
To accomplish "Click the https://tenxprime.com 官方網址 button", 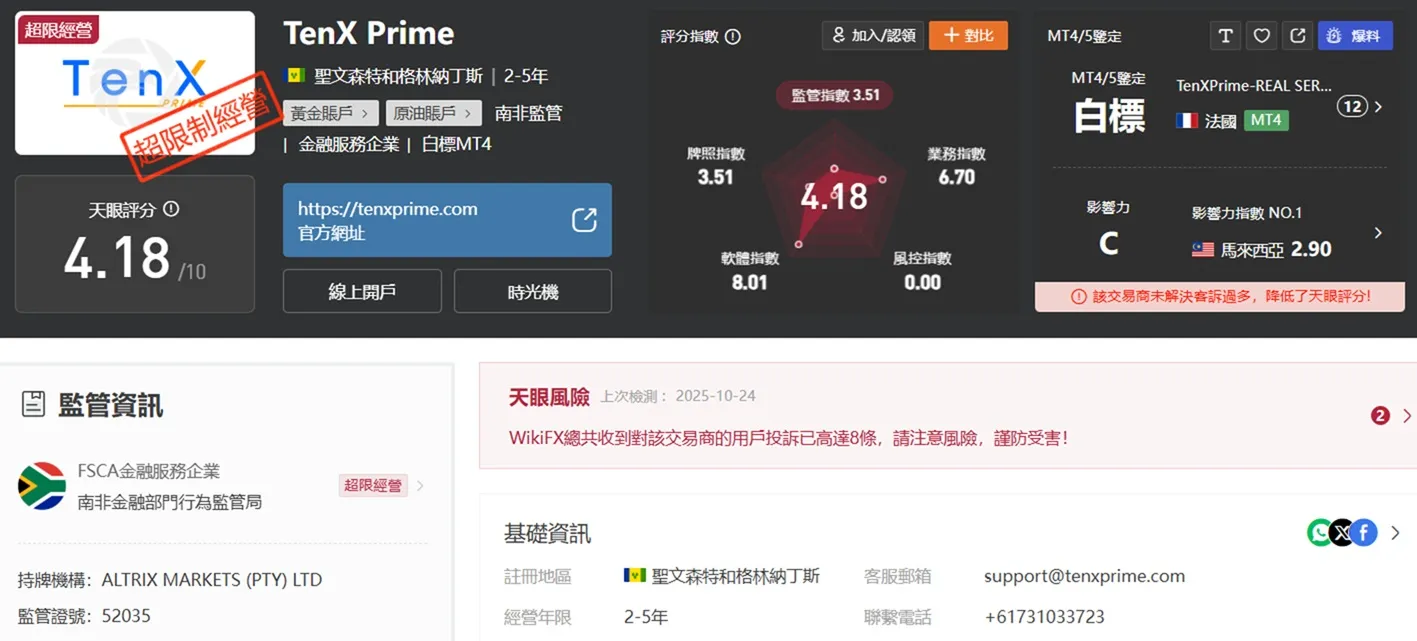I will 447,220.
